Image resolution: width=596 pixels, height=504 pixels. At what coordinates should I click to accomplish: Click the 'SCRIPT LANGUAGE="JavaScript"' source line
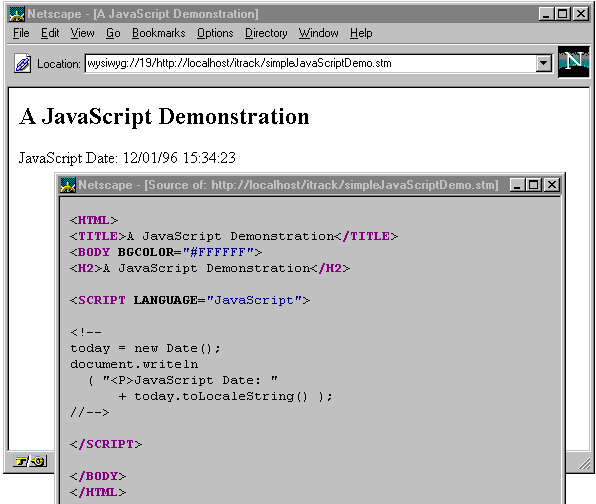tap(190, 300)
